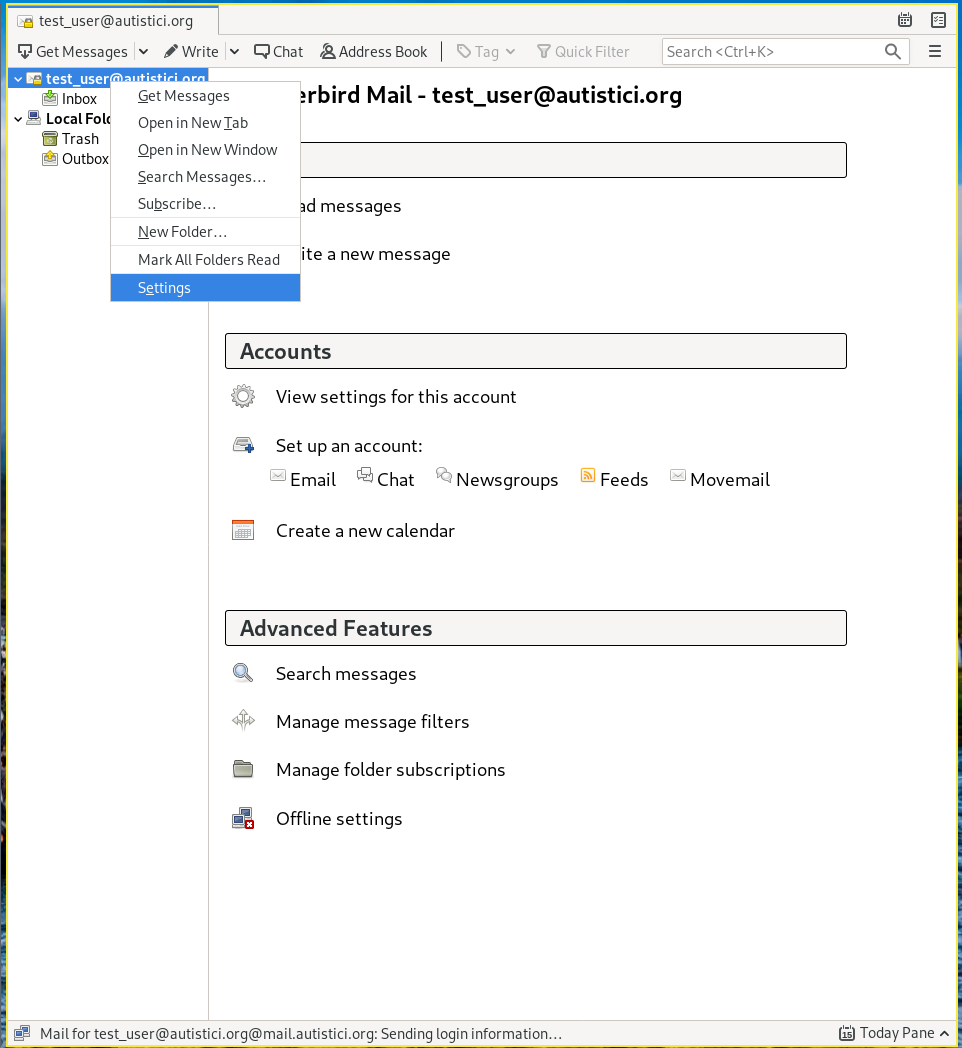This screenshot has width=962, height=1048.
Task: Collapse the test_user@autistici.org account tree
Action: tap(18, 79)
